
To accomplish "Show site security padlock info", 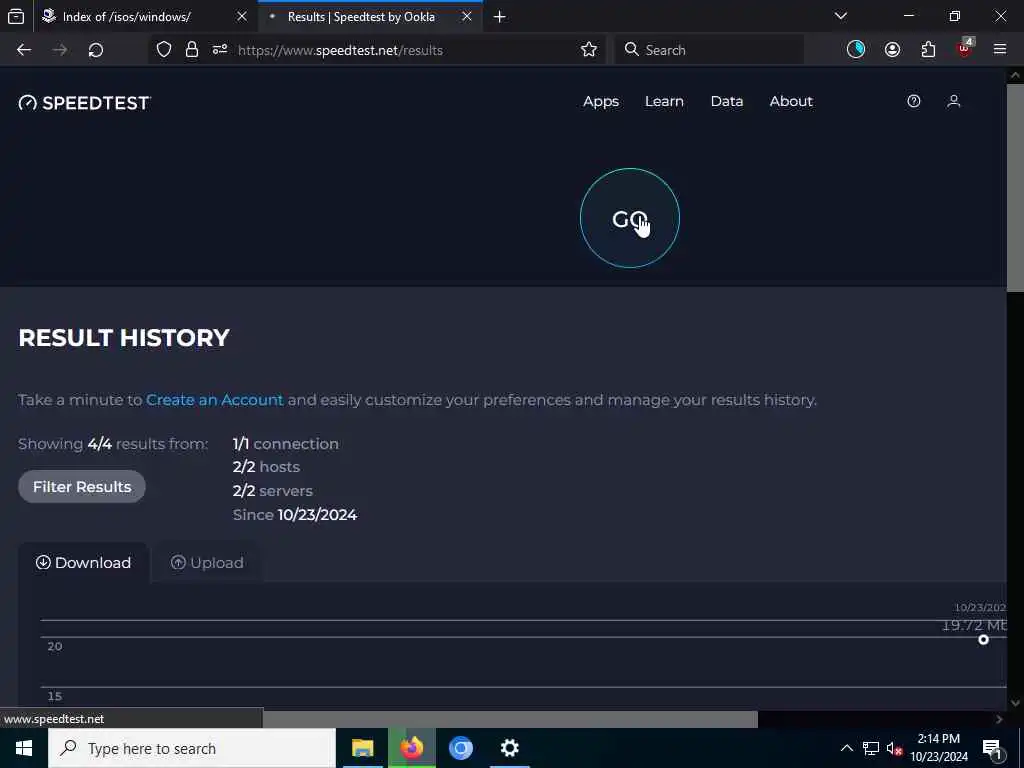I will click(x=192, y=50).
